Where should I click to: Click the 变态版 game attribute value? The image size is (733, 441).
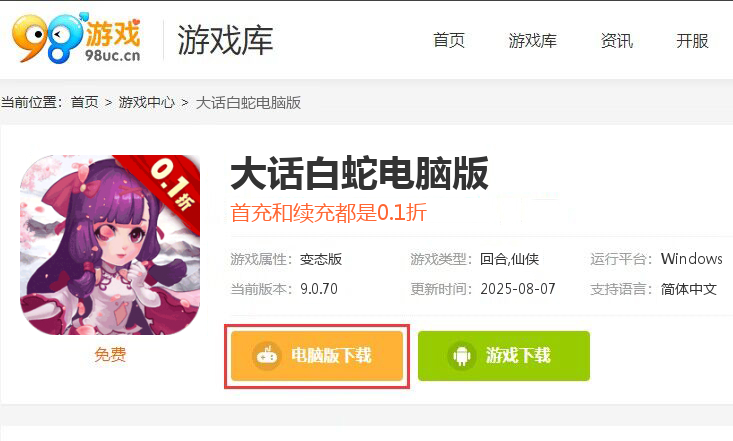(321, 259)
